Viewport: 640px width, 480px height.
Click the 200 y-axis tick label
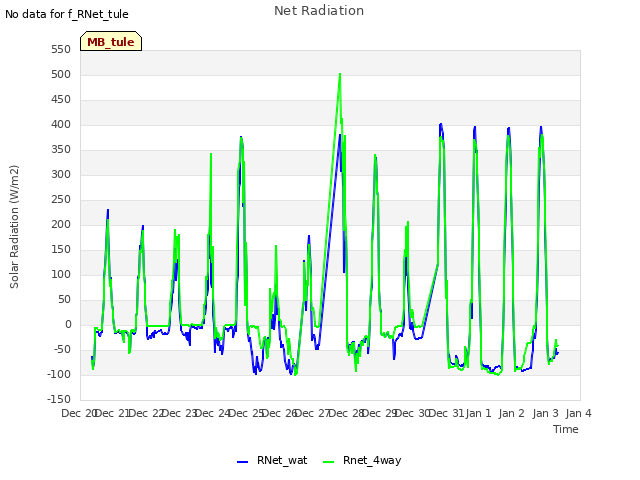tap(61, 224)
